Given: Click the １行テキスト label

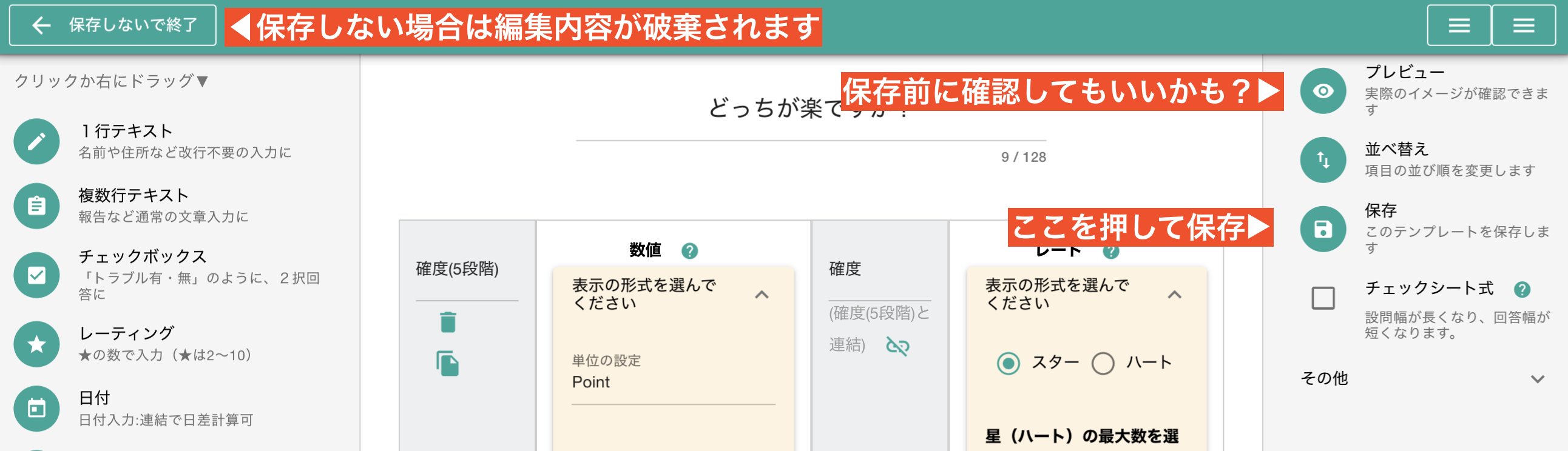Looking at the screenshot, I should (126, 131).
